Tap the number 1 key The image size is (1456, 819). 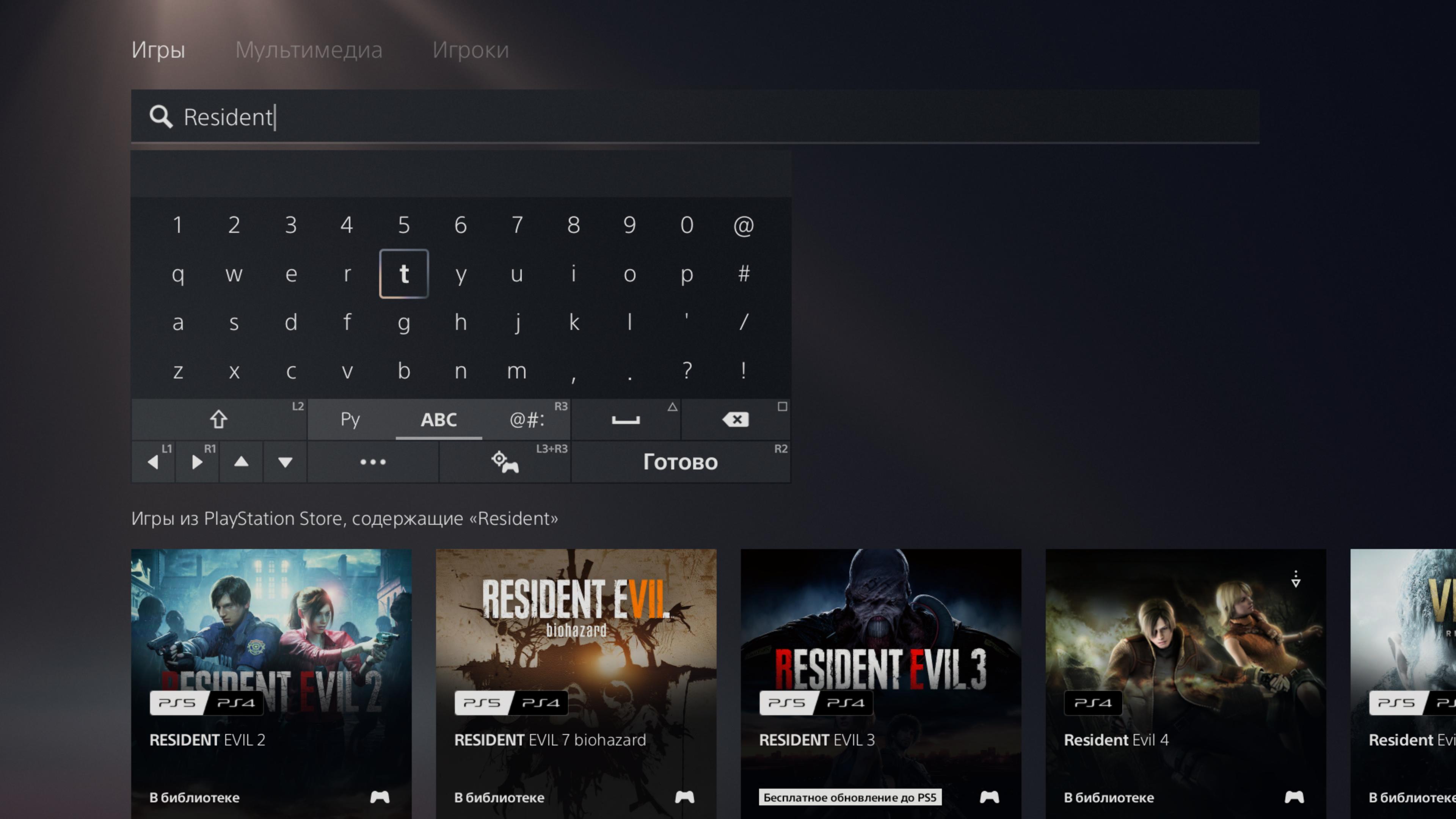click(177, 225)
